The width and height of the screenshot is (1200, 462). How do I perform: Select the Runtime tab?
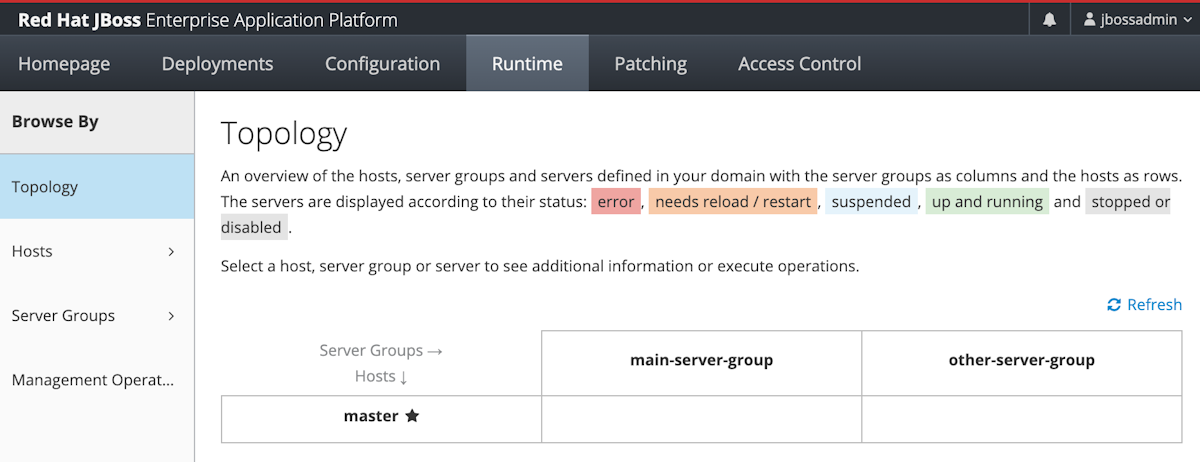527,64
